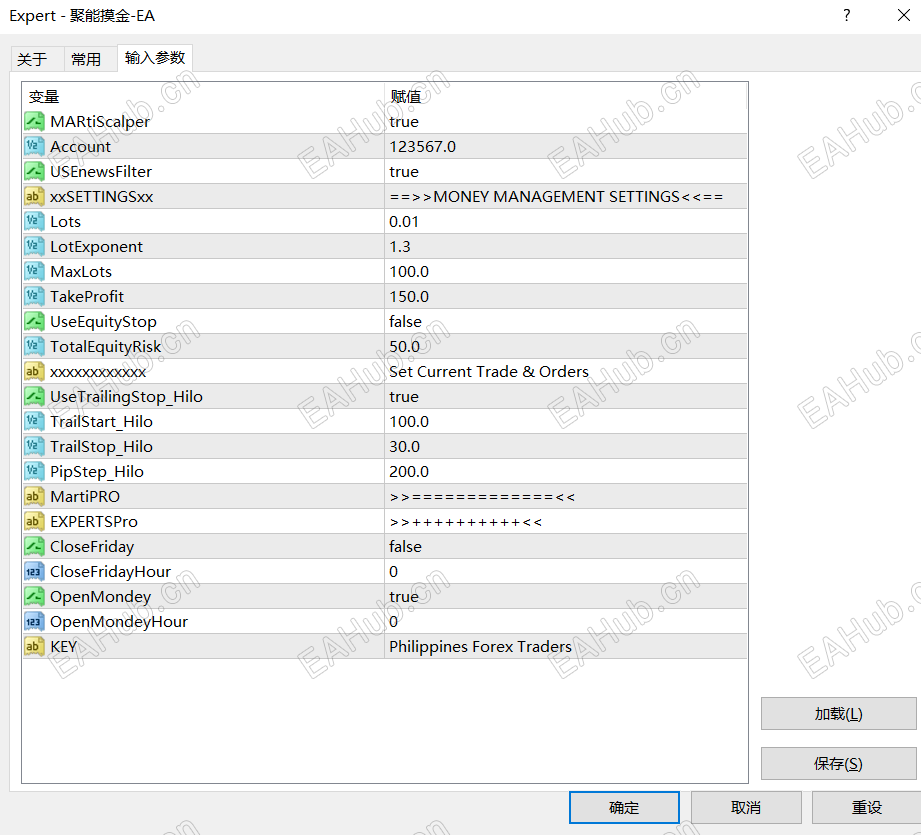921x835 pixels.
Task: Click the 加载(L) button
Action: pos(838,714)
